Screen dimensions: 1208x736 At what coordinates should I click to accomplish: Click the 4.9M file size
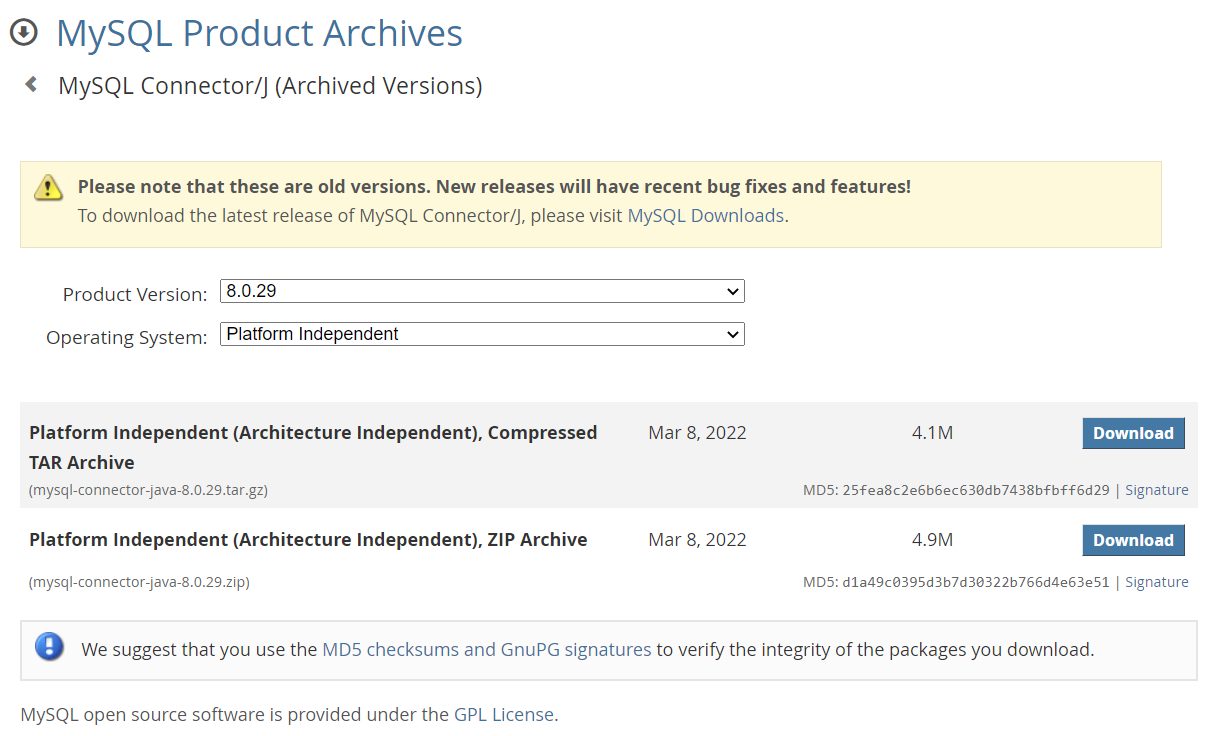click(x=932, y=540)
